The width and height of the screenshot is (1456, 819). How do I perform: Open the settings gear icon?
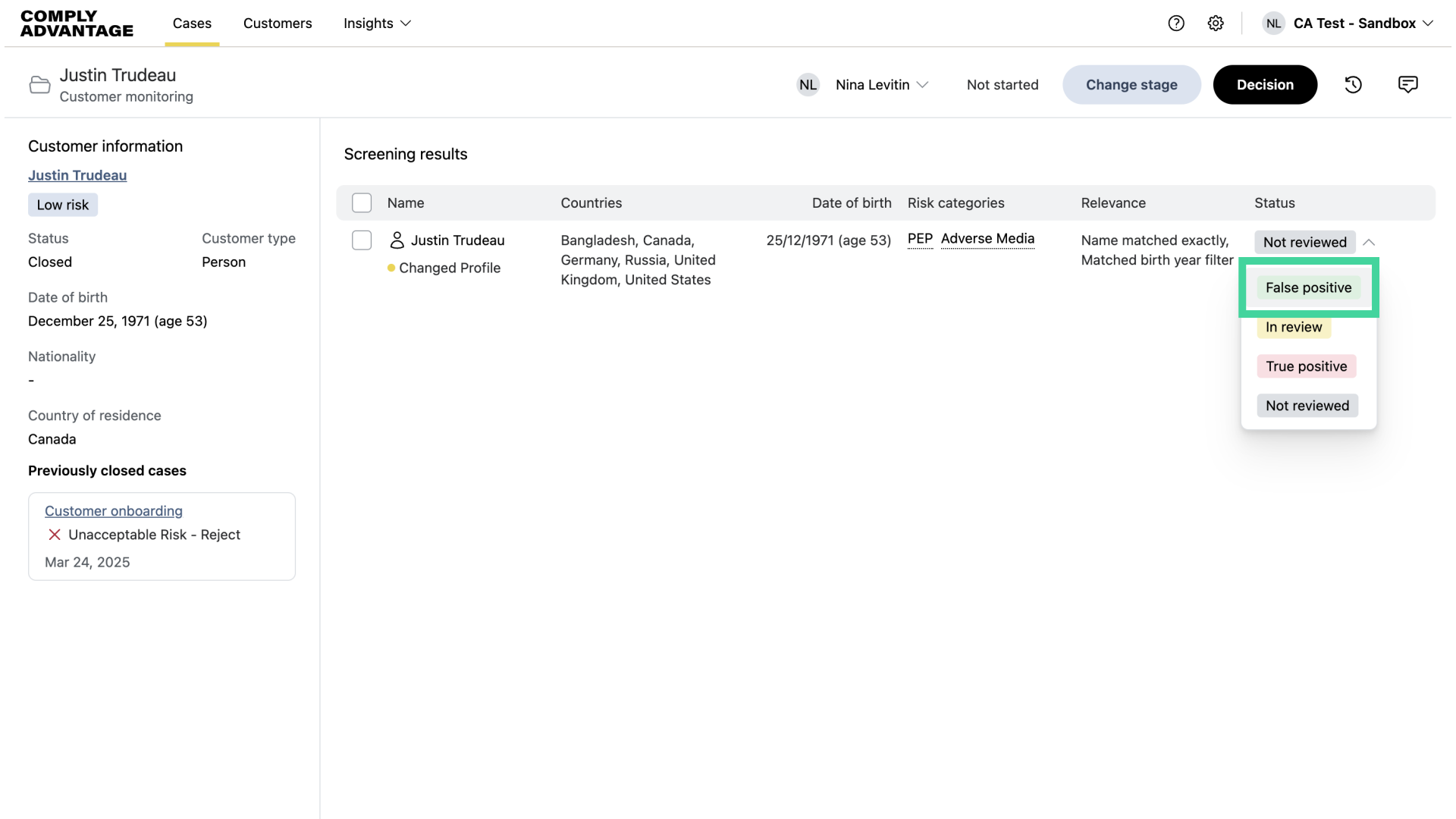click(x=1216, y=24)
